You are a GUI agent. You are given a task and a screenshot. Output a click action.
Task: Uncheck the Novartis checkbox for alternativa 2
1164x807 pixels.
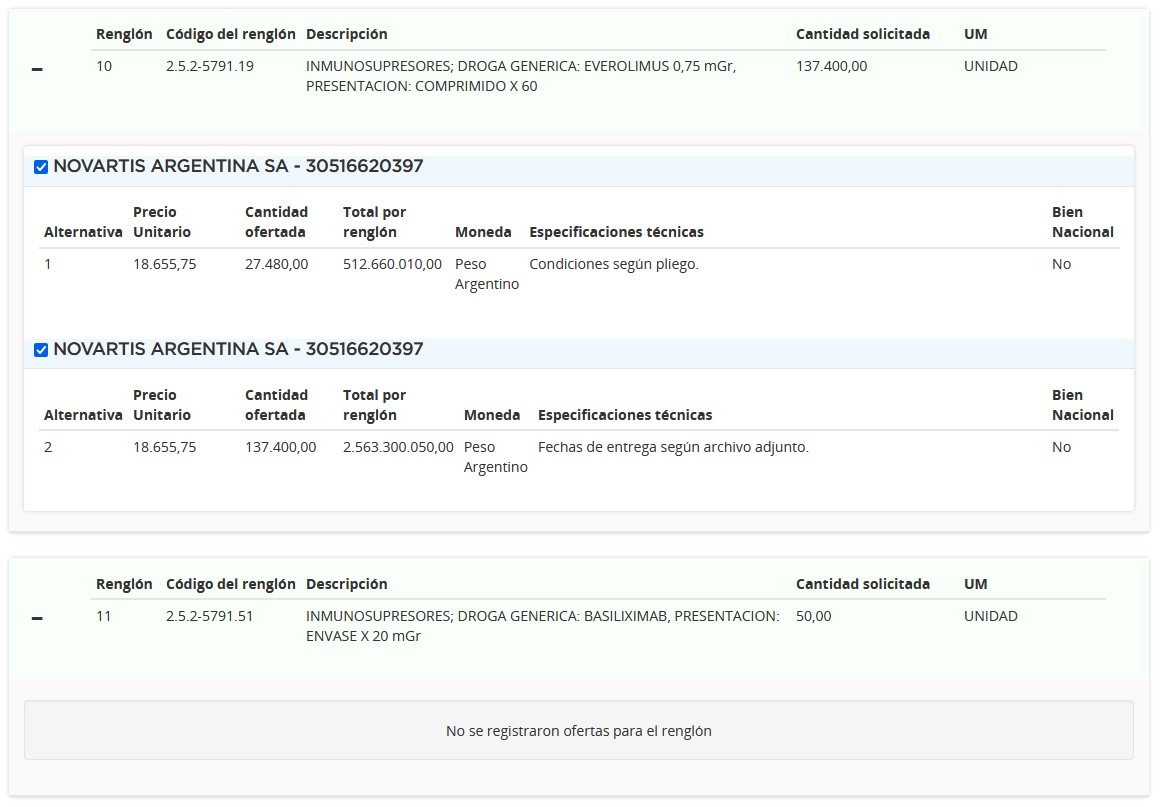[41, 350]
